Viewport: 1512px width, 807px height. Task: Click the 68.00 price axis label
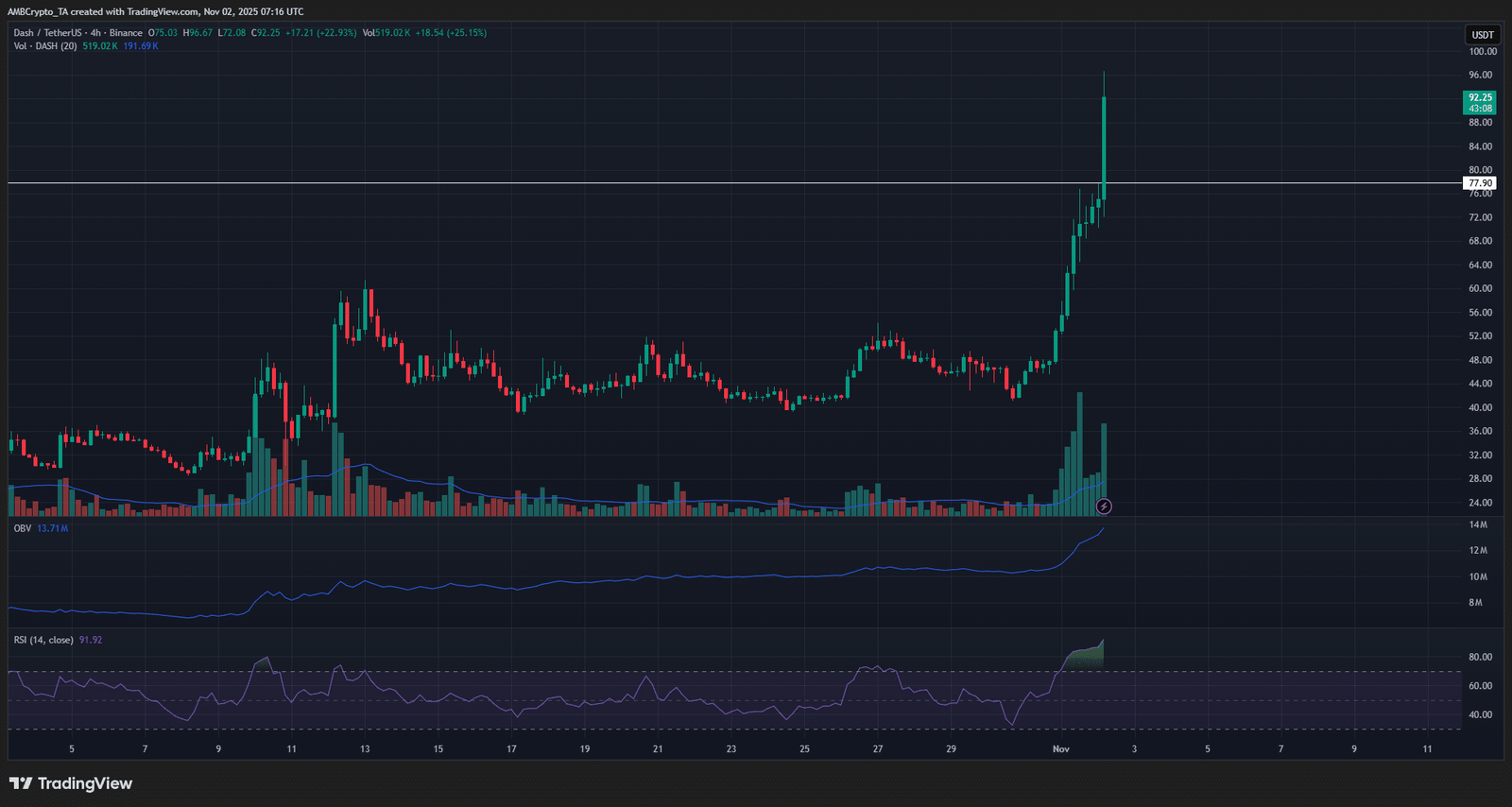[x=1481, y=241]
